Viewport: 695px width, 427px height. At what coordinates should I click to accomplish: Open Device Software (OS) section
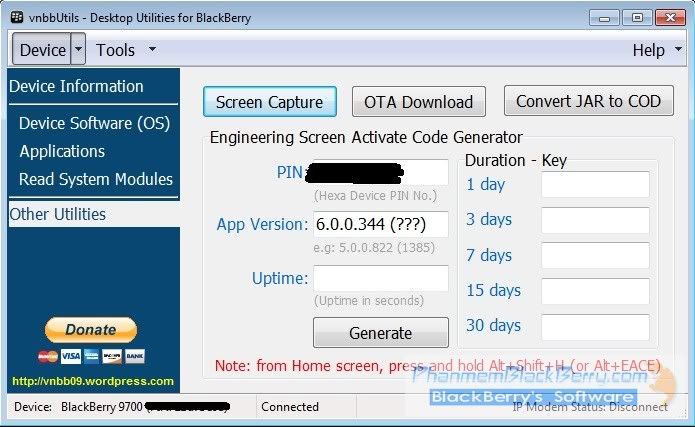(94, 123)
